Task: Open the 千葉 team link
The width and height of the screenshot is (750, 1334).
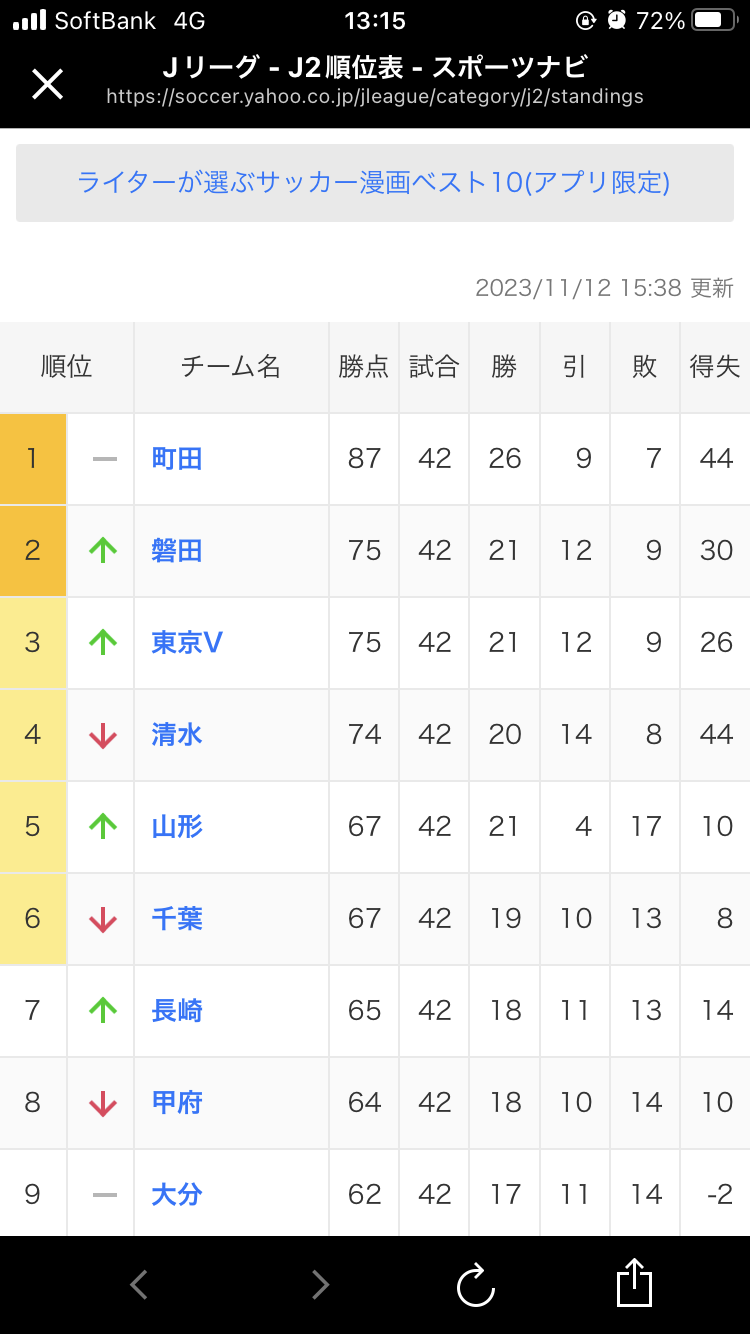Action: point(177,919)
